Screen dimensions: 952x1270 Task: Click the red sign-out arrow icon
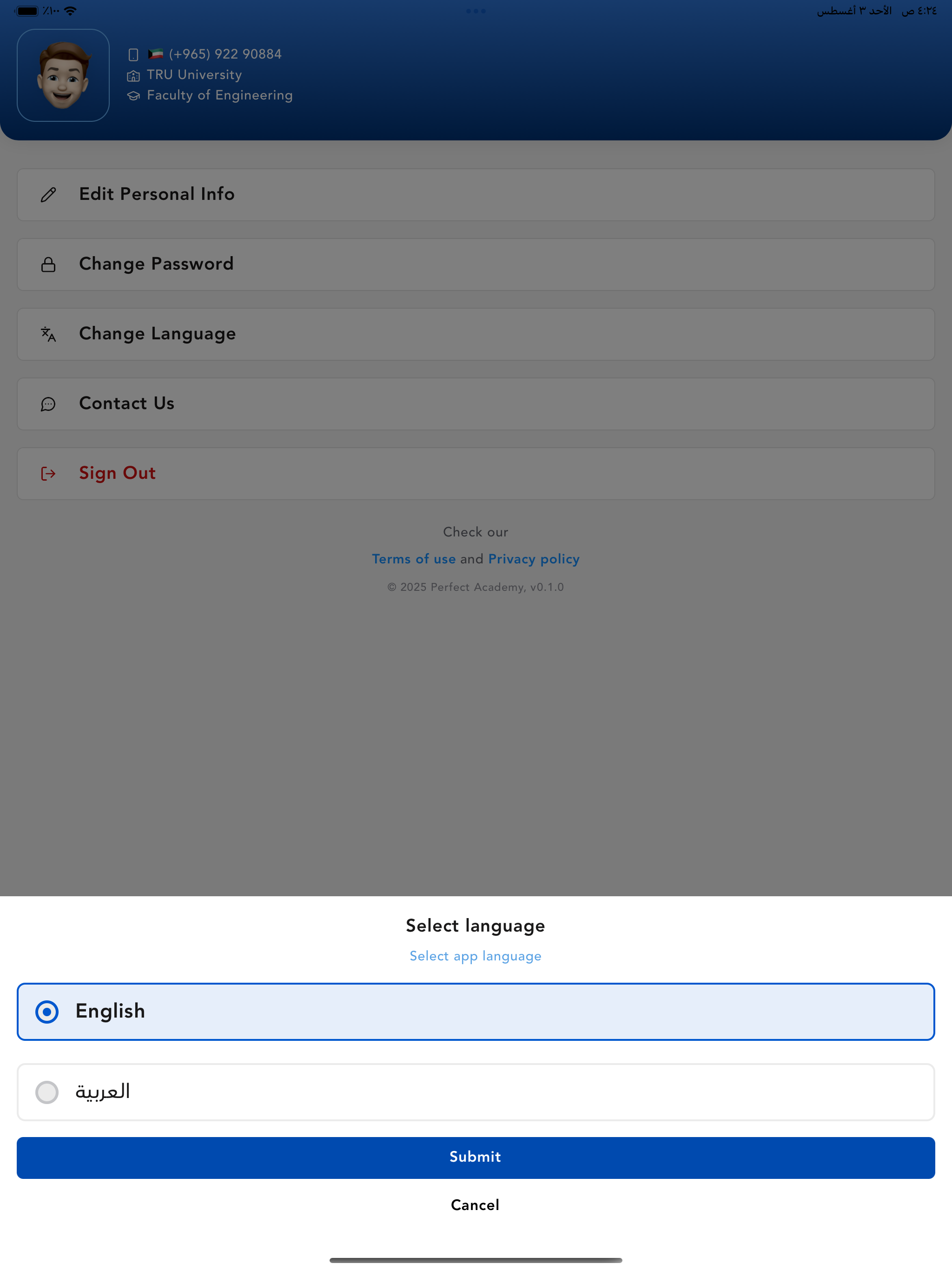(48, 474)
